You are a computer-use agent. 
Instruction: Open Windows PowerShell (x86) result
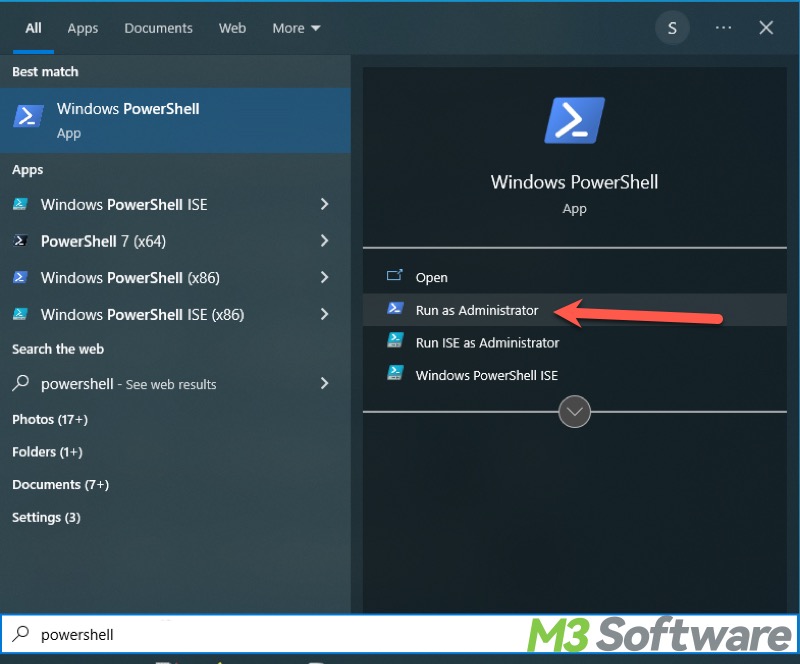[x=175, y=278]
